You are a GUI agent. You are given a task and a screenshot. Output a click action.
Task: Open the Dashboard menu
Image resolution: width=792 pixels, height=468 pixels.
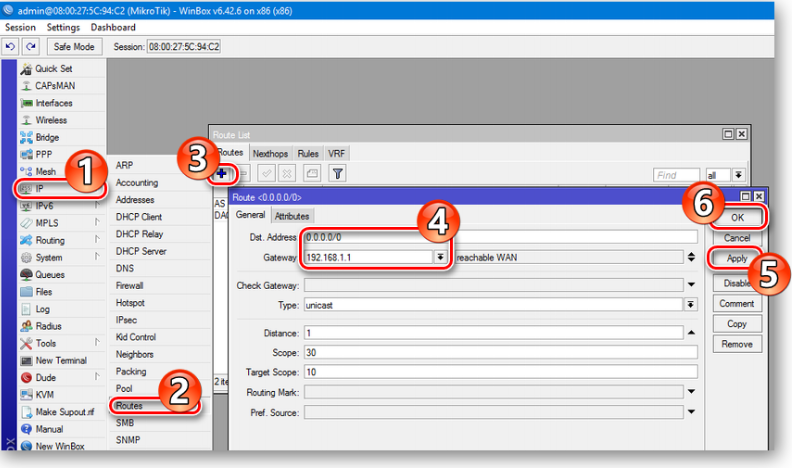(x=113, y=27)
